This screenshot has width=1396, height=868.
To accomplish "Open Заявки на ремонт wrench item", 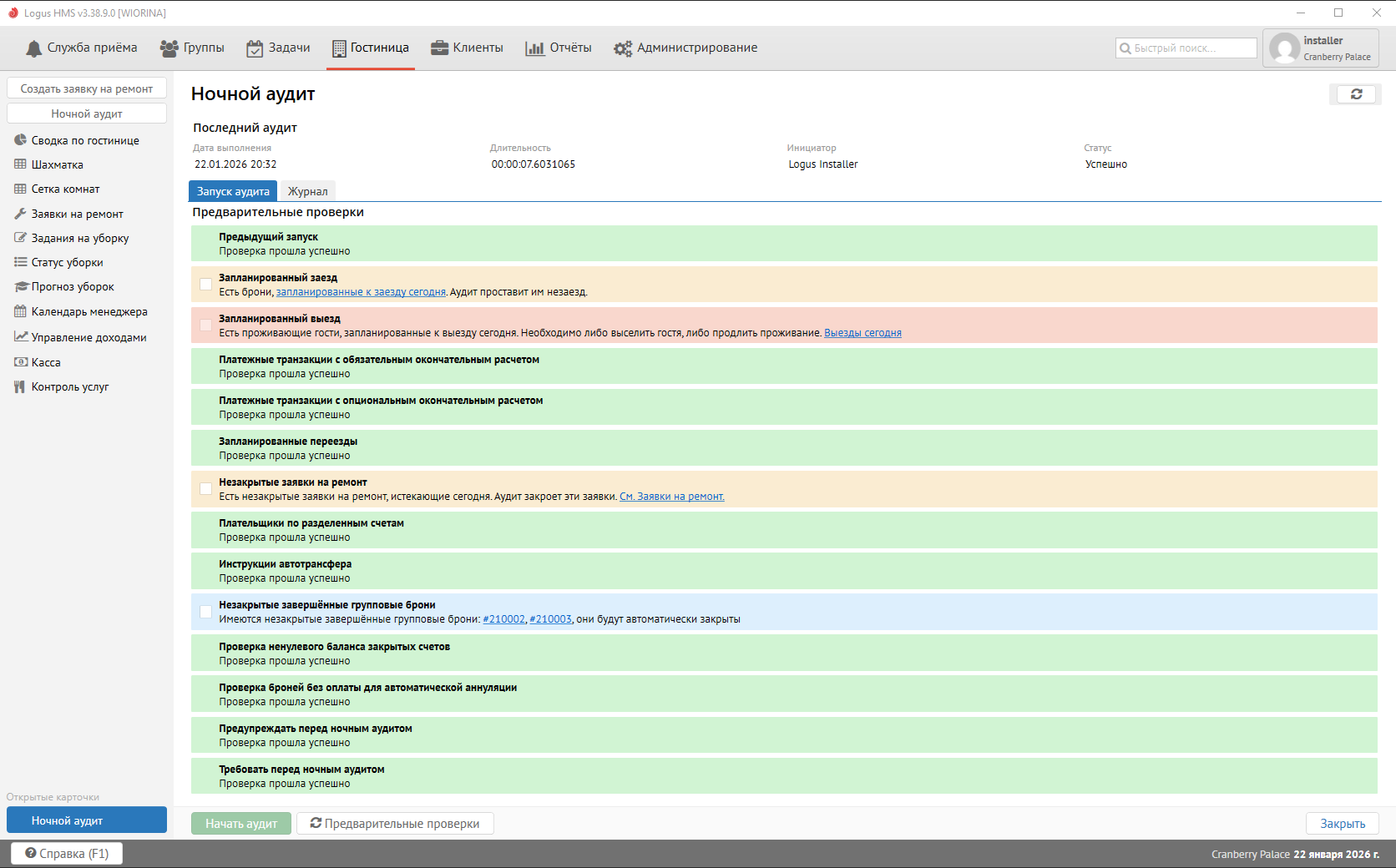I will click(x=77, y=214).
